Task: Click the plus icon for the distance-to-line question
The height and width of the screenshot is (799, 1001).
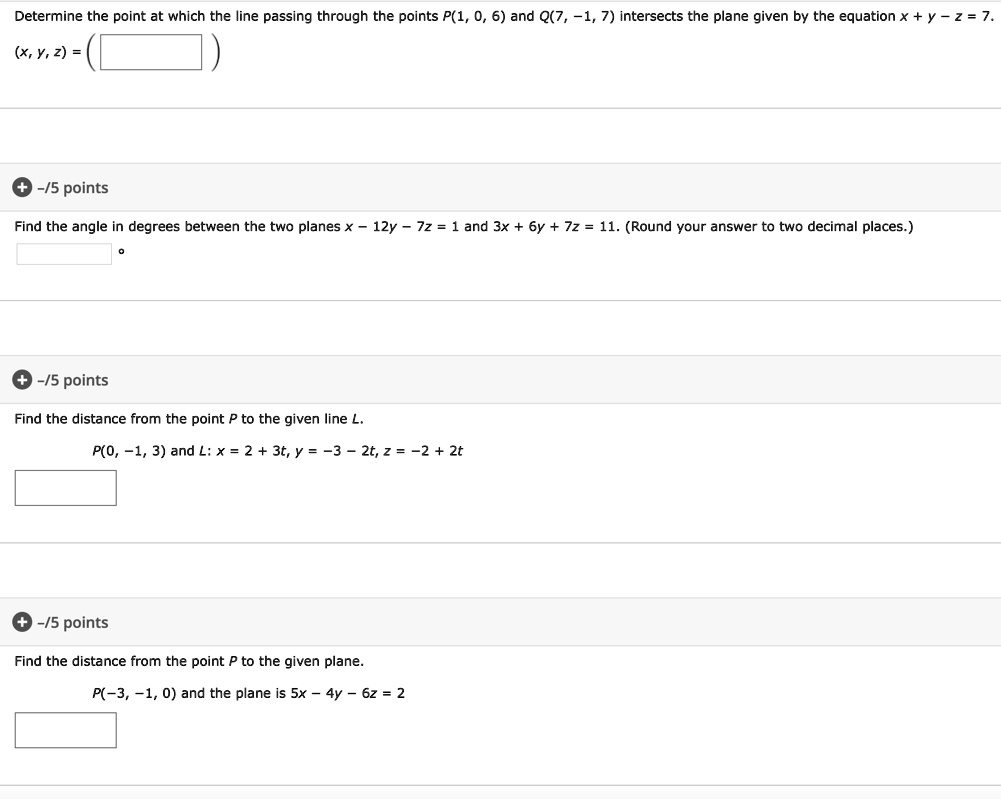Action: [21, 379]
